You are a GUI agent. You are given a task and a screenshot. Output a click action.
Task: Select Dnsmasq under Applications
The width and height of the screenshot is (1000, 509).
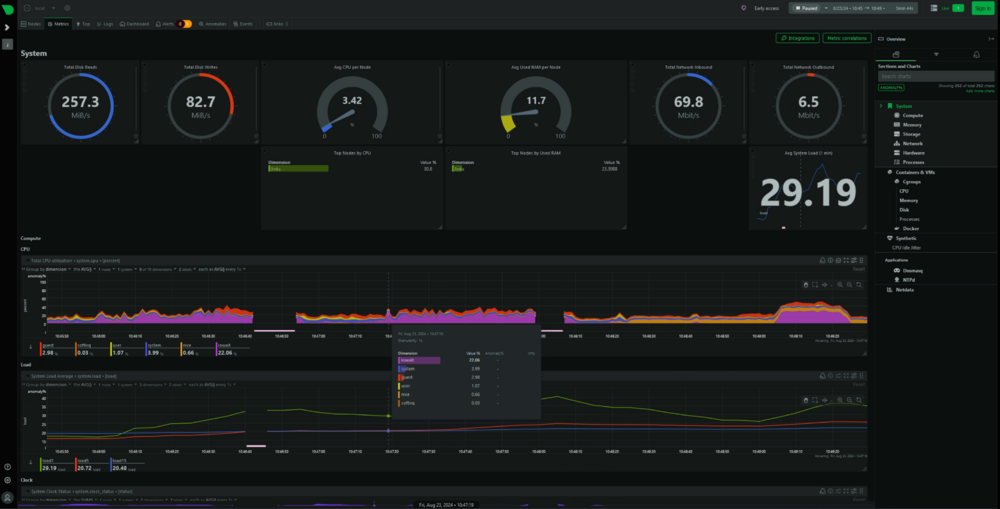[913, 270]
